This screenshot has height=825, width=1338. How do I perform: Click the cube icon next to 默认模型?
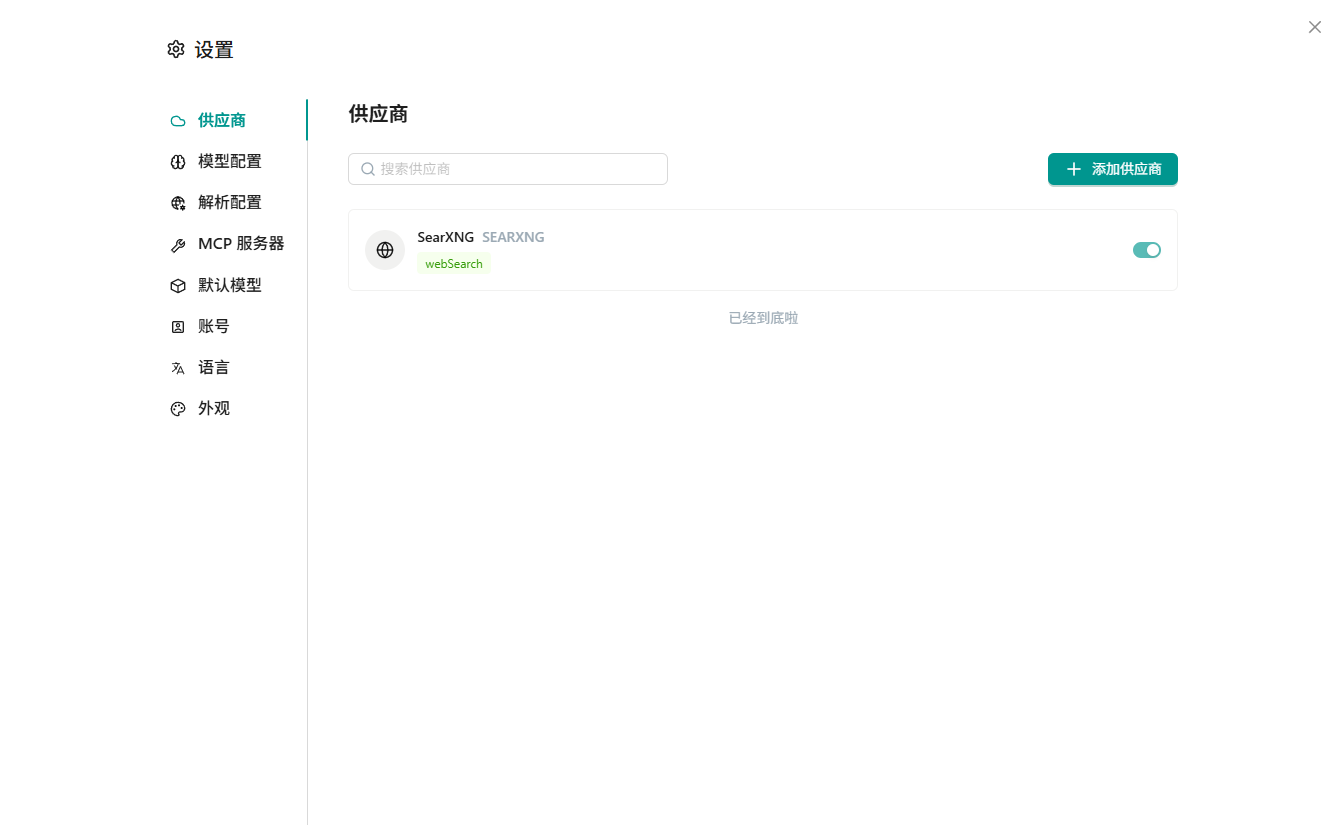(x=178, y=286)
